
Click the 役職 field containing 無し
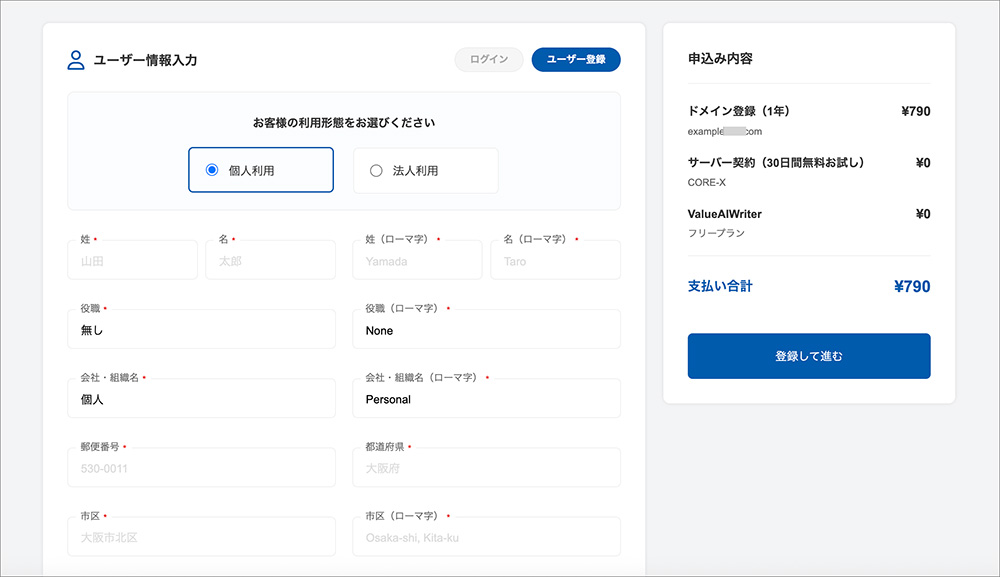pos(200,329)
